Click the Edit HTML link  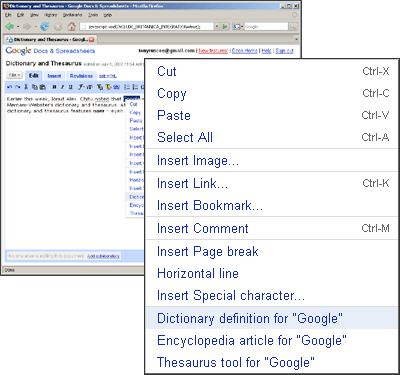[x=108, y=76]
